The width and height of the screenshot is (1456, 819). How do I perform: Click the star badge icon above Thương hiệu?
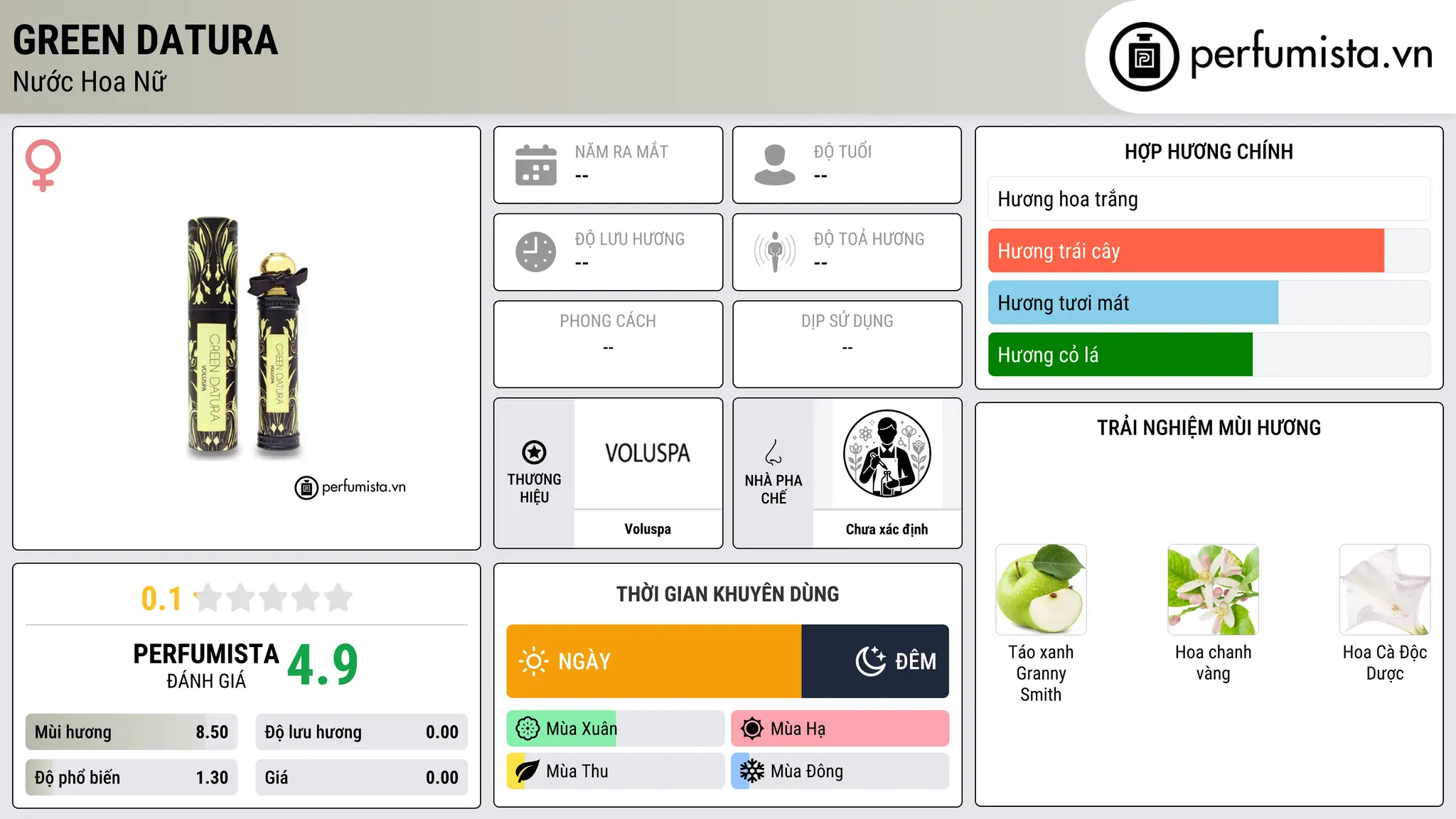(534, 452)
